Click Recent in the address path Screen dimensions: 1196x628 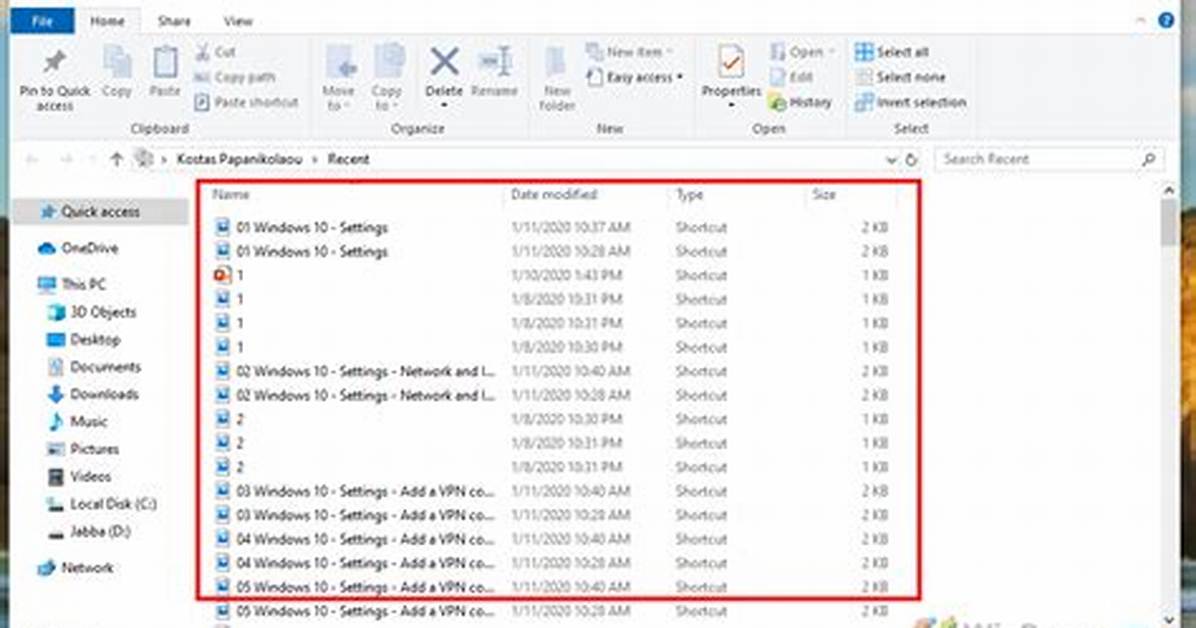coord(349,159)
